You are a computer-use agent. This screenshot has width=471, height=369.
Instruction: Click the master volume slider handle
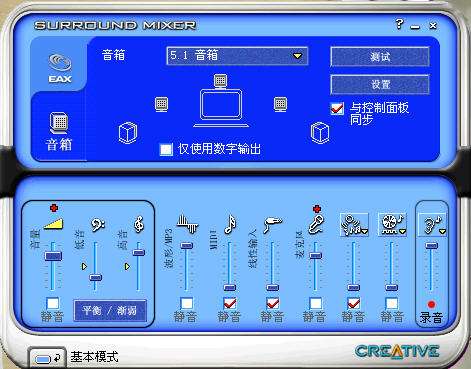(x=53, y=256)
